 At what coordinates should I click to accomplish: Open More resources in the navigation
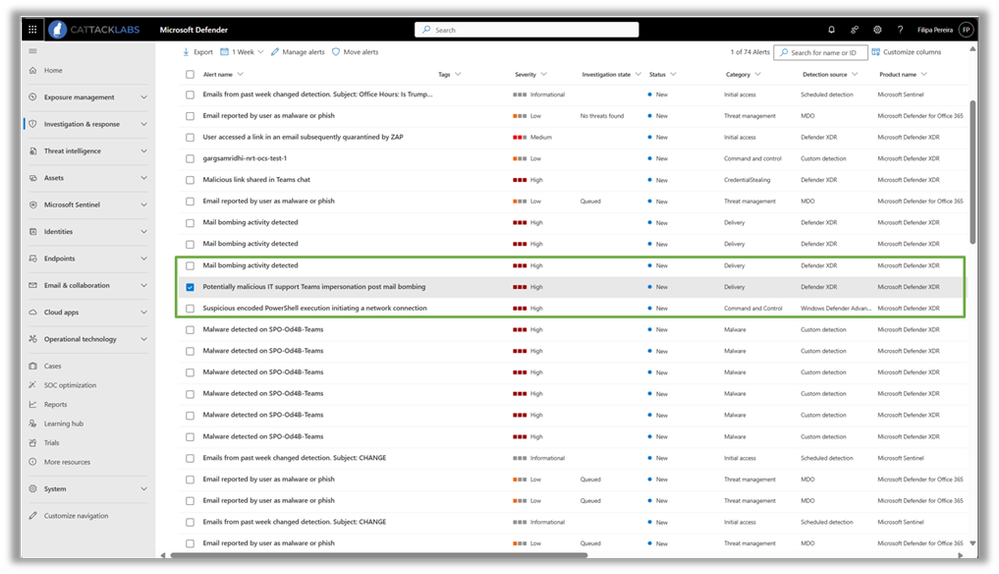(x=67, y=462)
